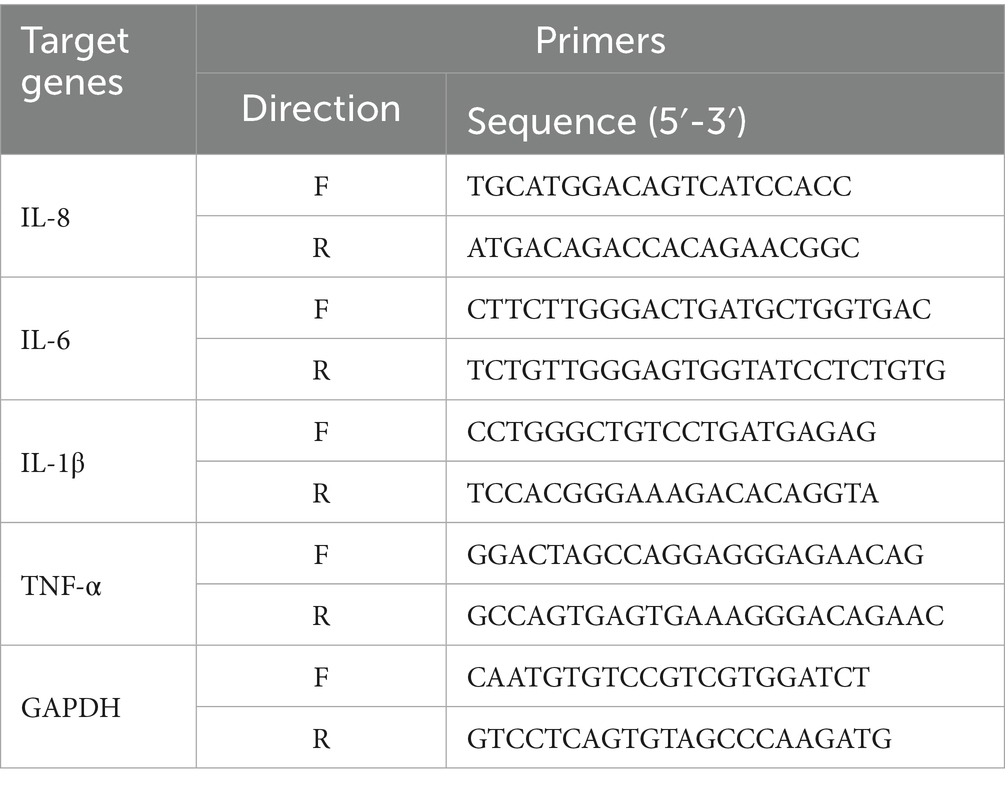1005x786 pixels.
Task: Click the "Direction" subheader
Action: click(x=320, y=109)
